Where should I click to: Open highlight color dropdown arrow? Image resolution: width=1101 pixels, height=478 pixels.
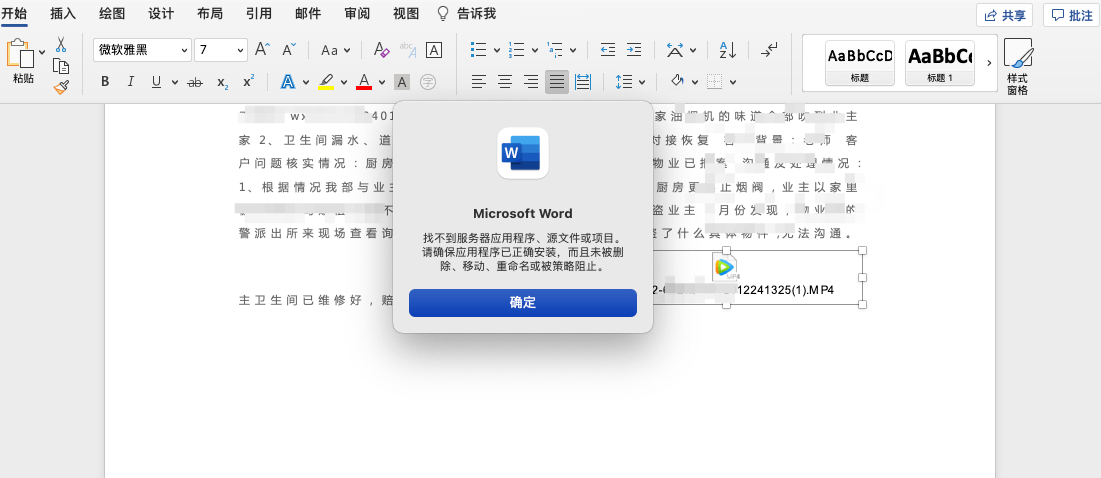[343, 83]
